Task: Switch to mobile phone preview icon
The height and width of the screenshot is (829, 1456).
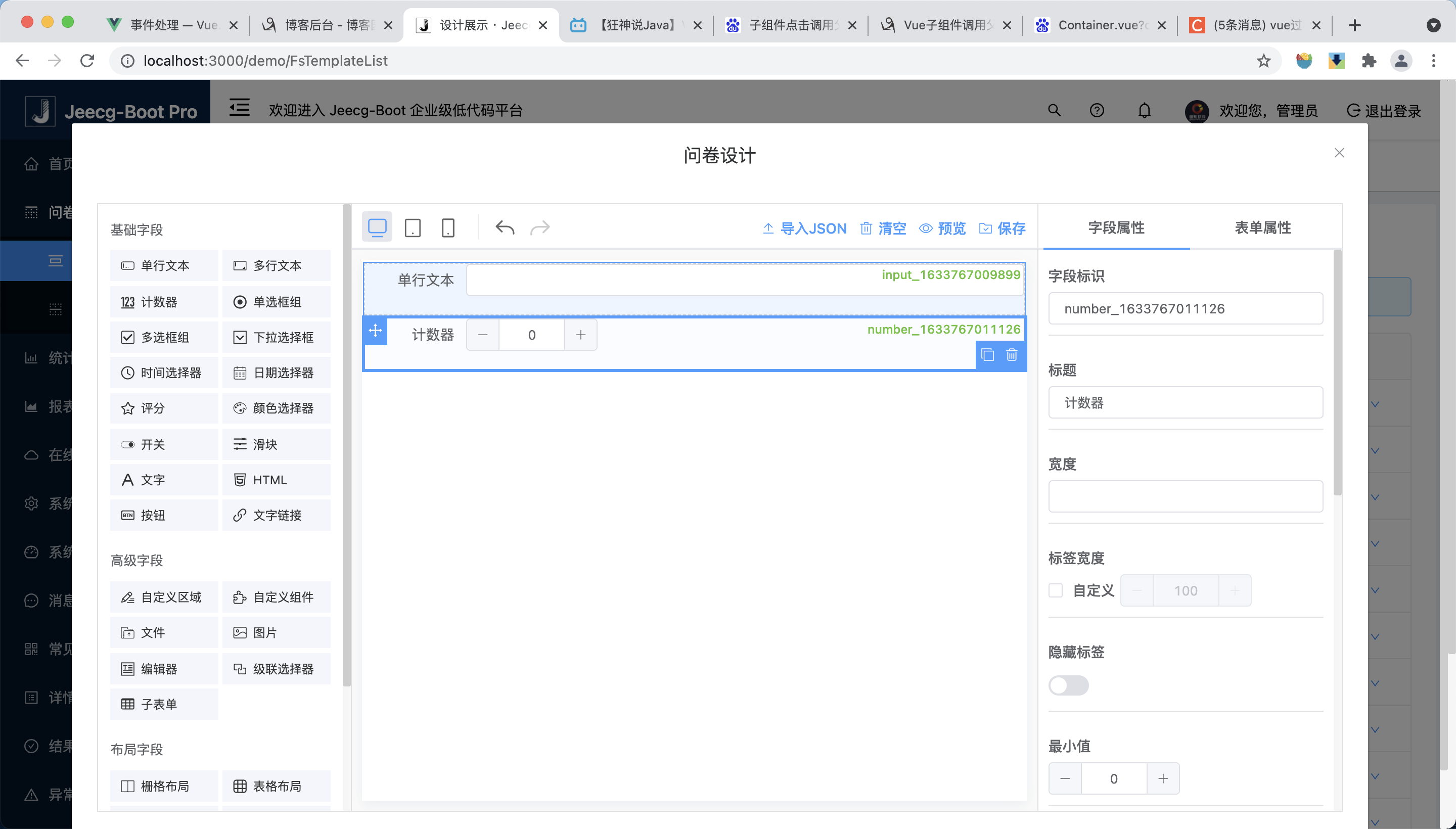Action: click(x=447, y=228)
